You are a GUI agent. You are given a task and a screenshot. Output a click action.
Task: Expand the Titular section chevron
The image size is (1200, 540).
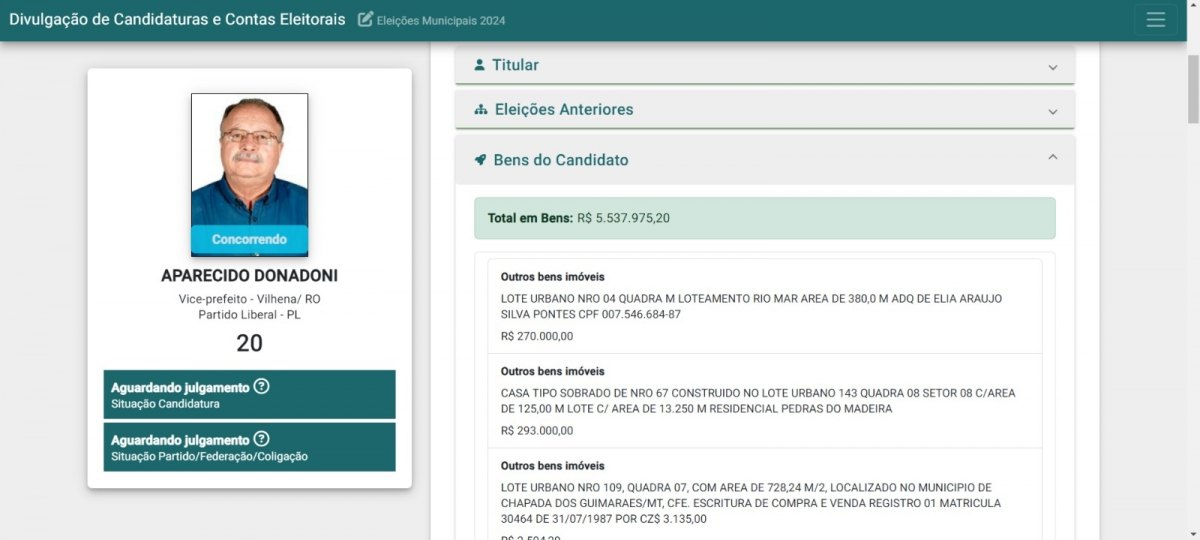[x=1052, y=67]
